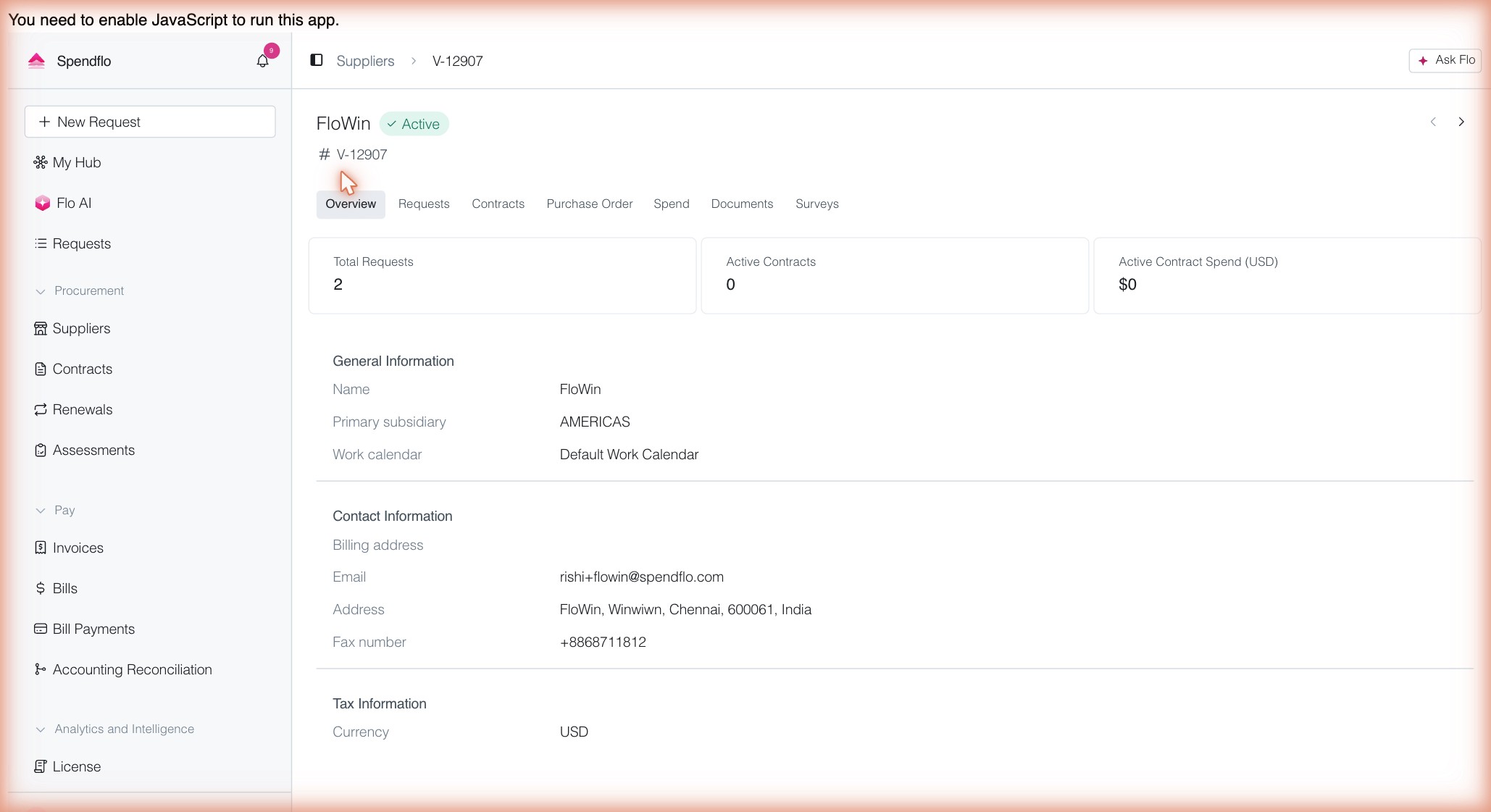Open the Contracts tab
Image resolution: width=1491 pixels, height=812 pixels.
(x=498, y=204)
